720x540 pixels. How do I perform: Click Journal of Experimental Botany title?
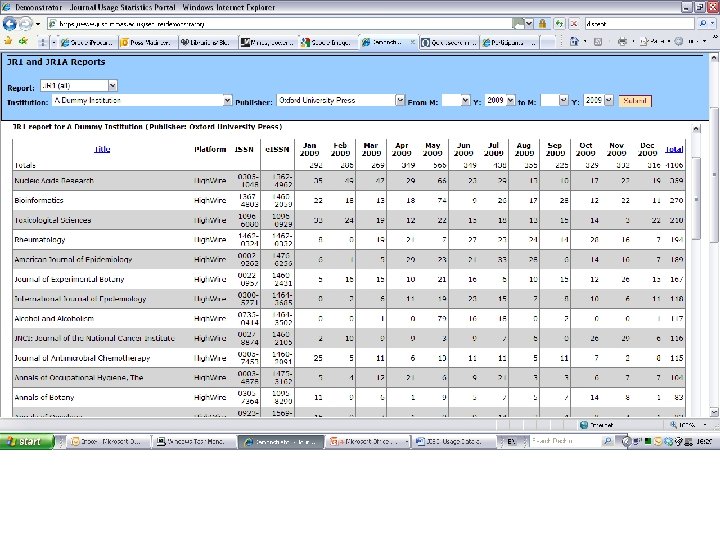(69, 279)
